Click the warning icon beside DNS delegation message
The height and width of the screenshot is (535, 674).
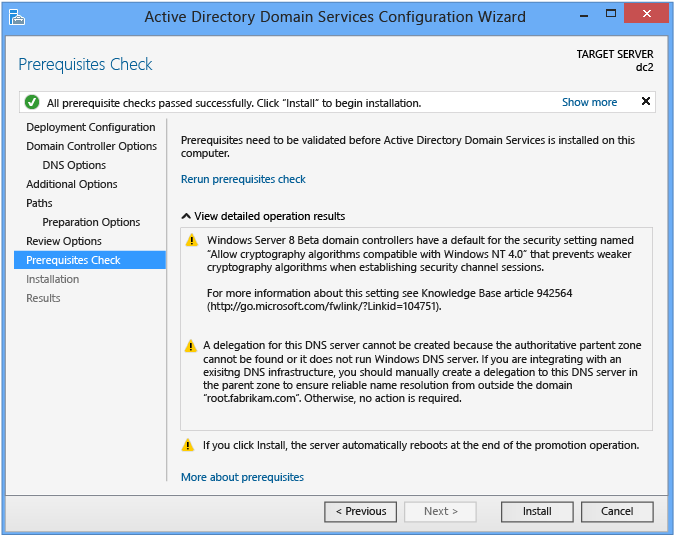pyautogui.click(x=190, y=346)
